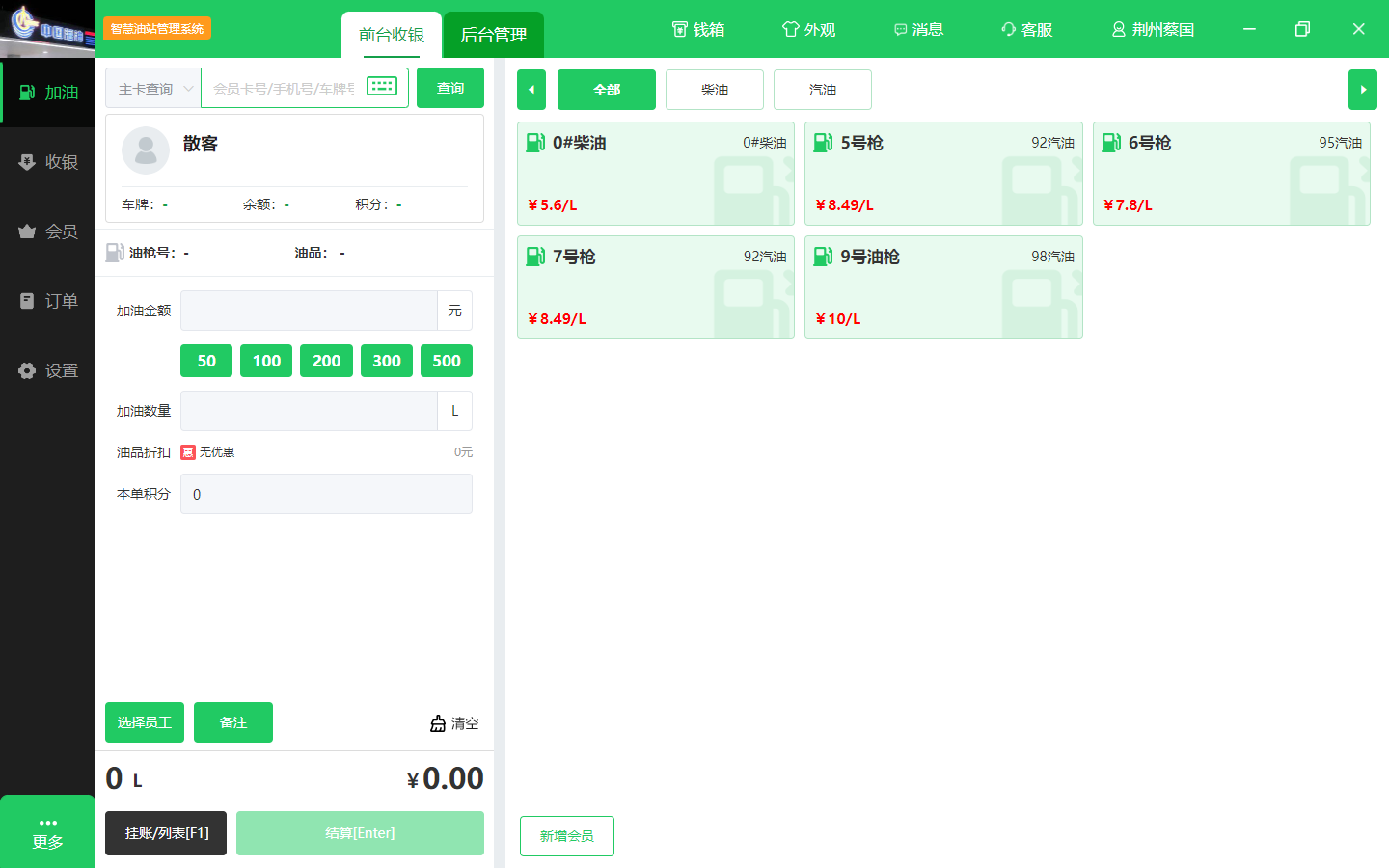The width and height of the screenshot is (1389, 868).
Task: Open the 设置 settings sidebar section
Action: [x=48, y=370]
